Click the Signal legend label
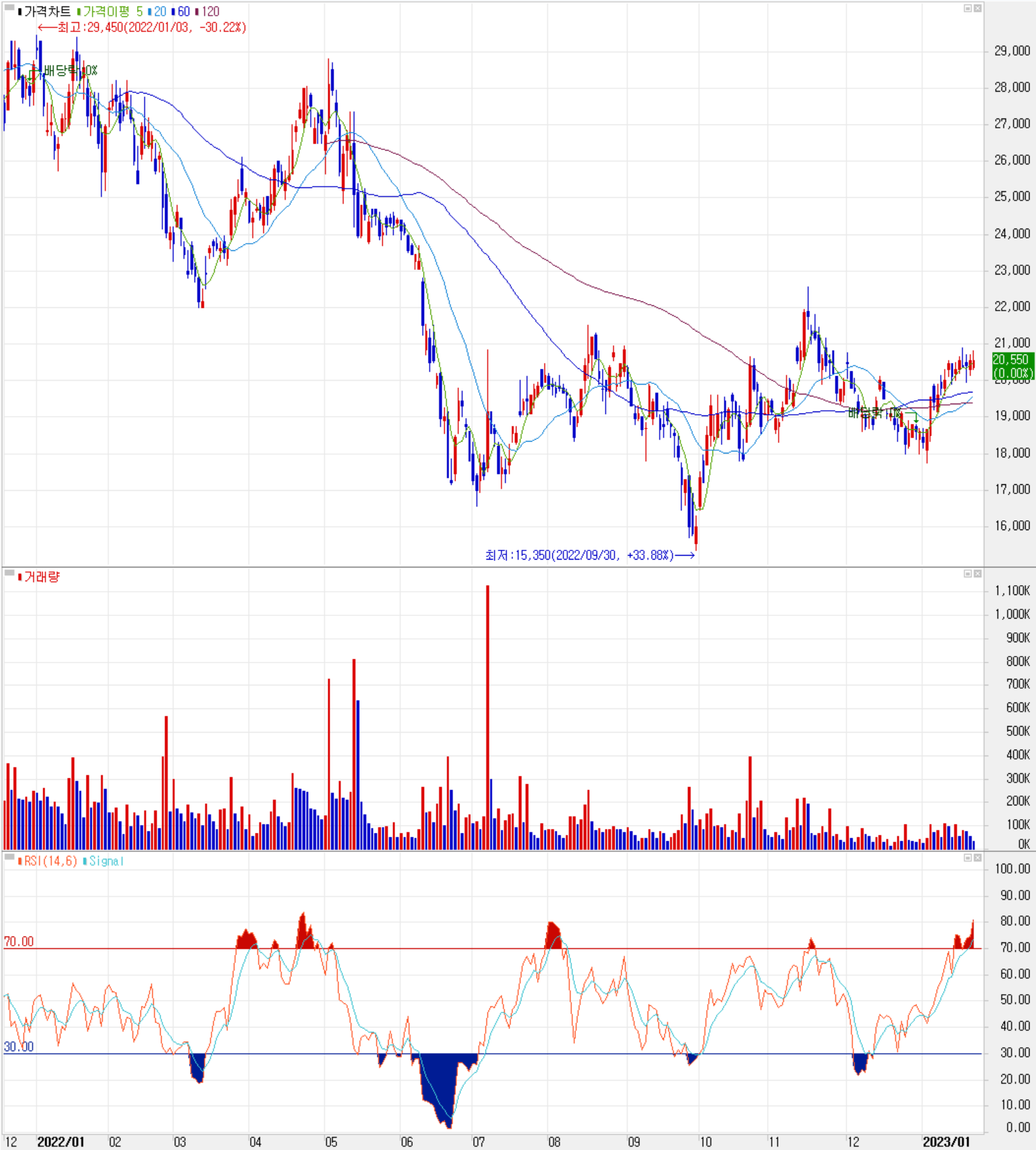Screen dimensions: 1036x1150 coord(104,861)
